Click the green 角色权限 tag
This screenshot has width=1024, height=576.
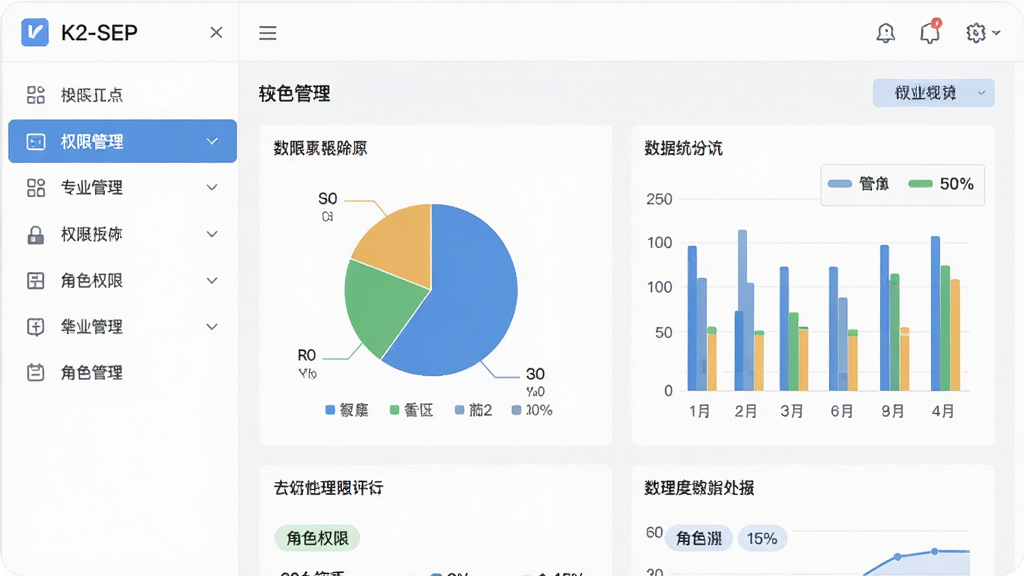317,538
